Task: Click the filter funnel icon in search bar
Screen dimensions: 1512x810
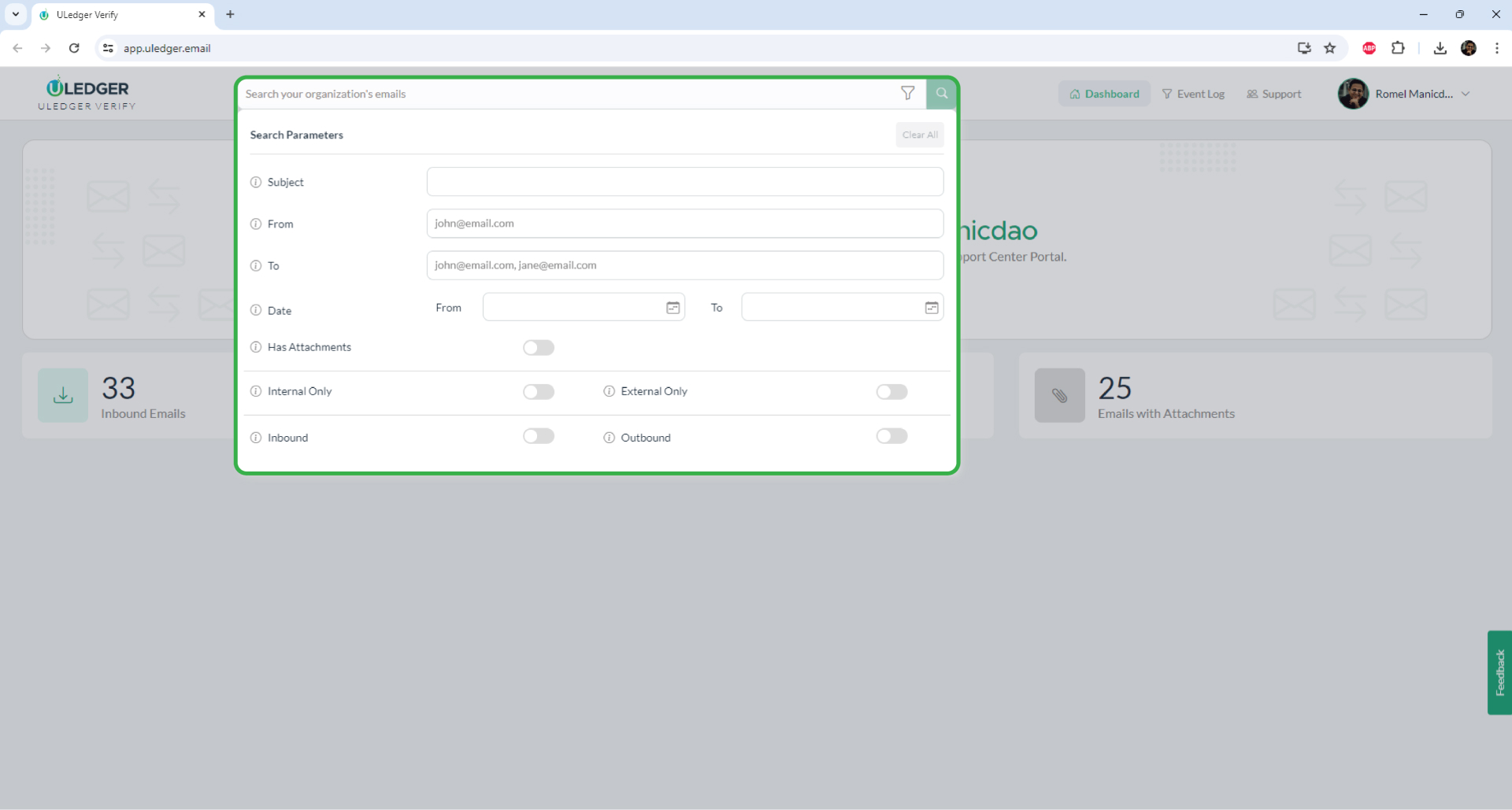Action: (907, 94)
